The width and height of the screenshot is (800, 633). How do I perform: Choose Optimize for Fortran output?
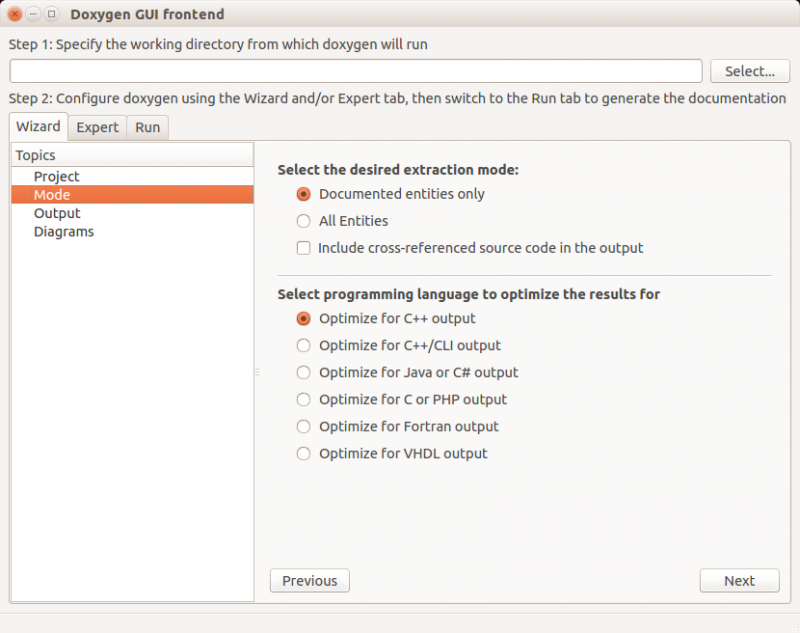tap(304, 427)
